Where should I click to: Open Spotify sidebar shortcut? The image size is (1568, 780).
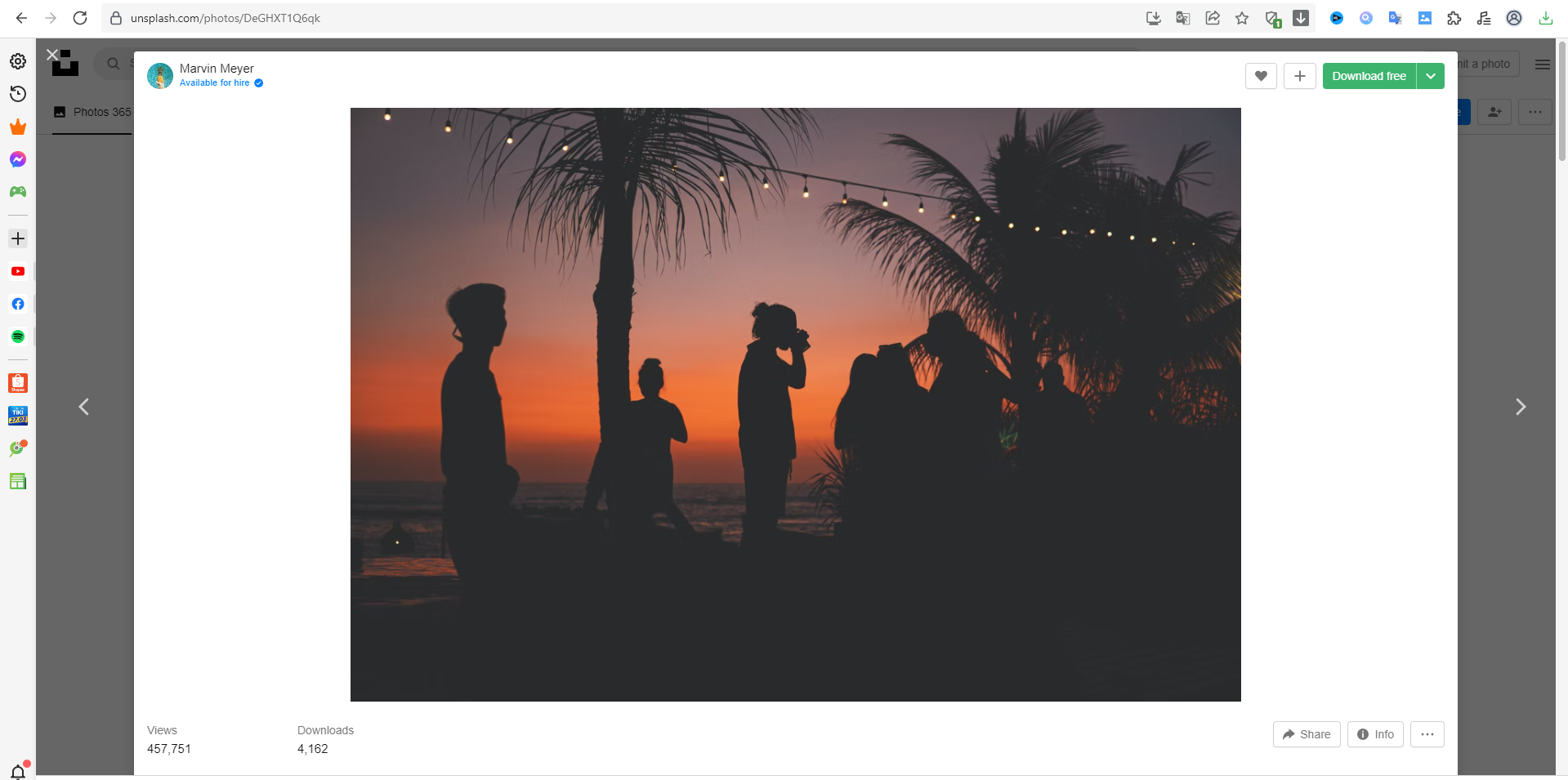tap(18, 337)
